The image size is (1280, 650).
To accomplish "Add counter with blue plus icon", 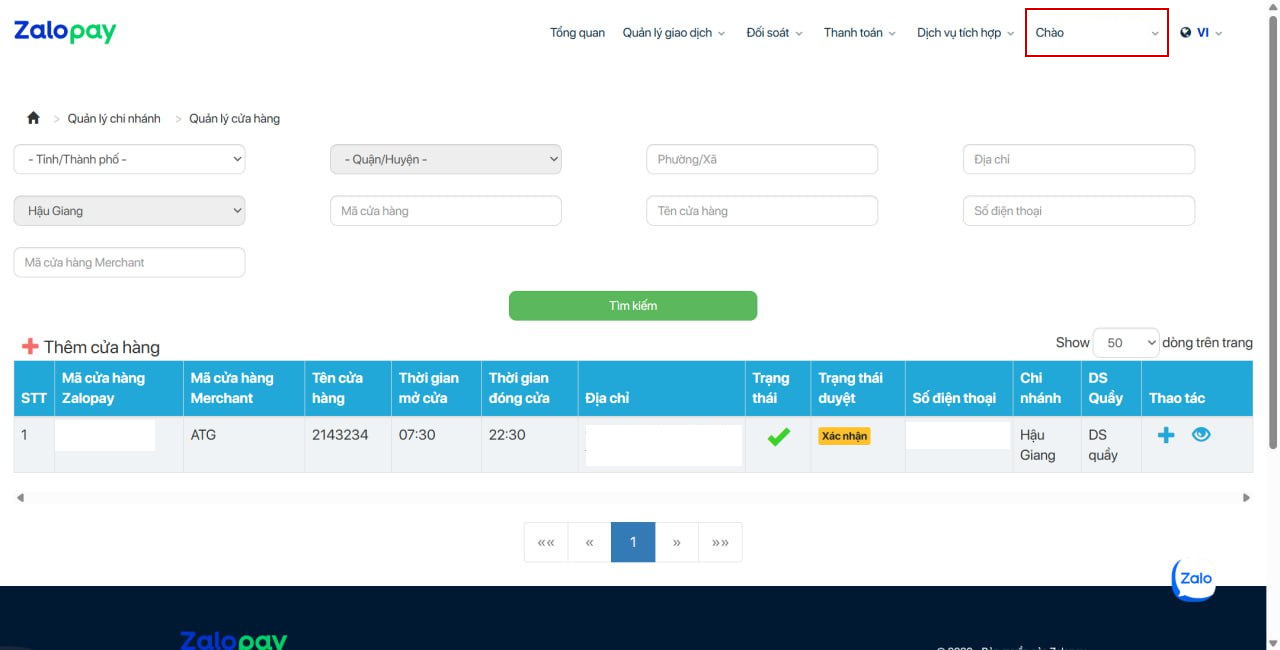I will click(x=1166, y=435).
